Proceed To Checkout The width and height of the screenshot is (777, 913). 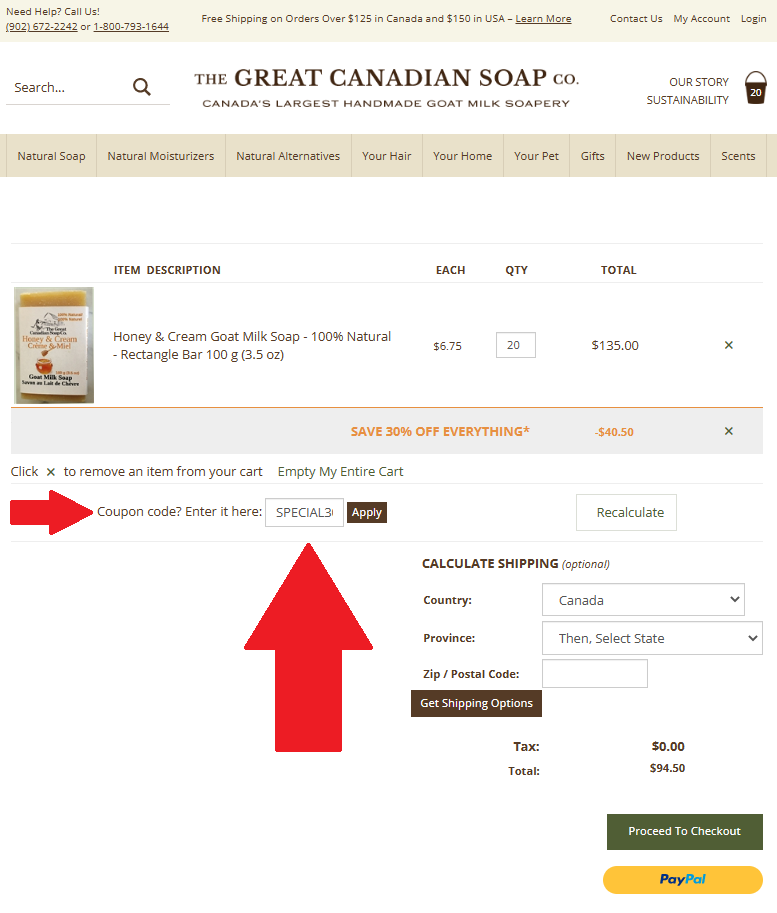684,831
